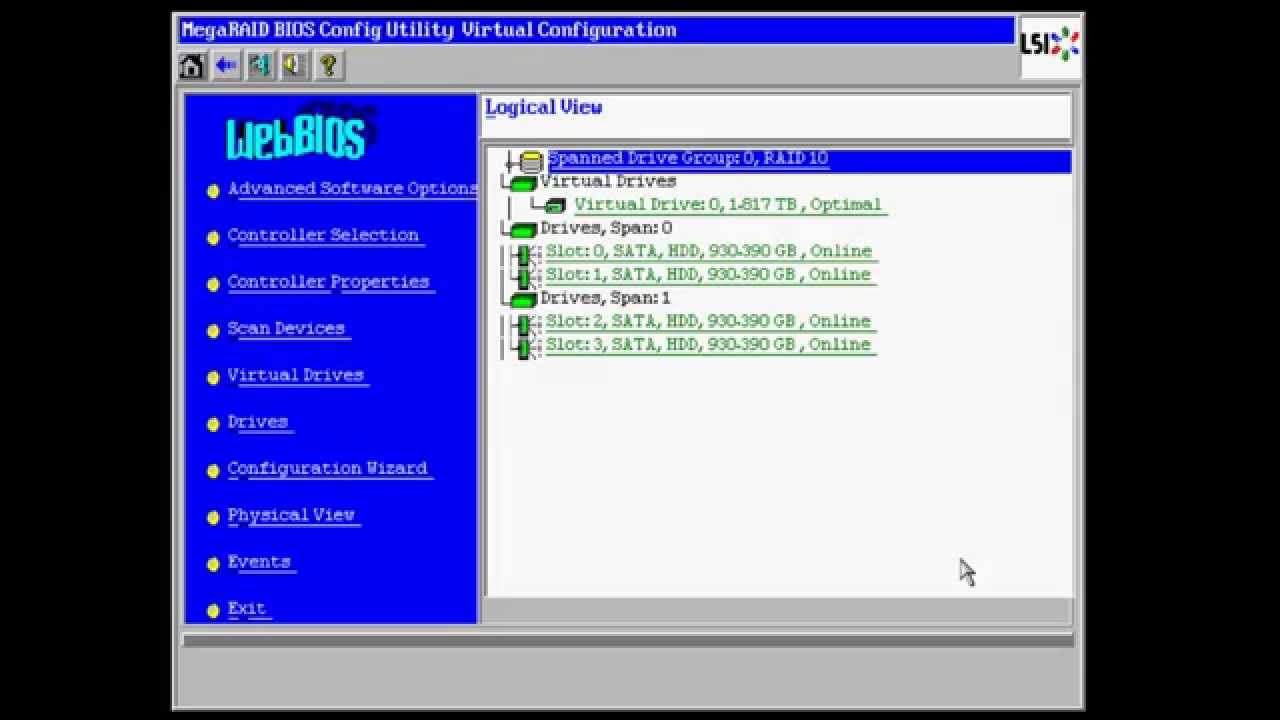Click the Logical View heading
Image resolution: width=1280 pixels, height=720 pixels.
544,107
